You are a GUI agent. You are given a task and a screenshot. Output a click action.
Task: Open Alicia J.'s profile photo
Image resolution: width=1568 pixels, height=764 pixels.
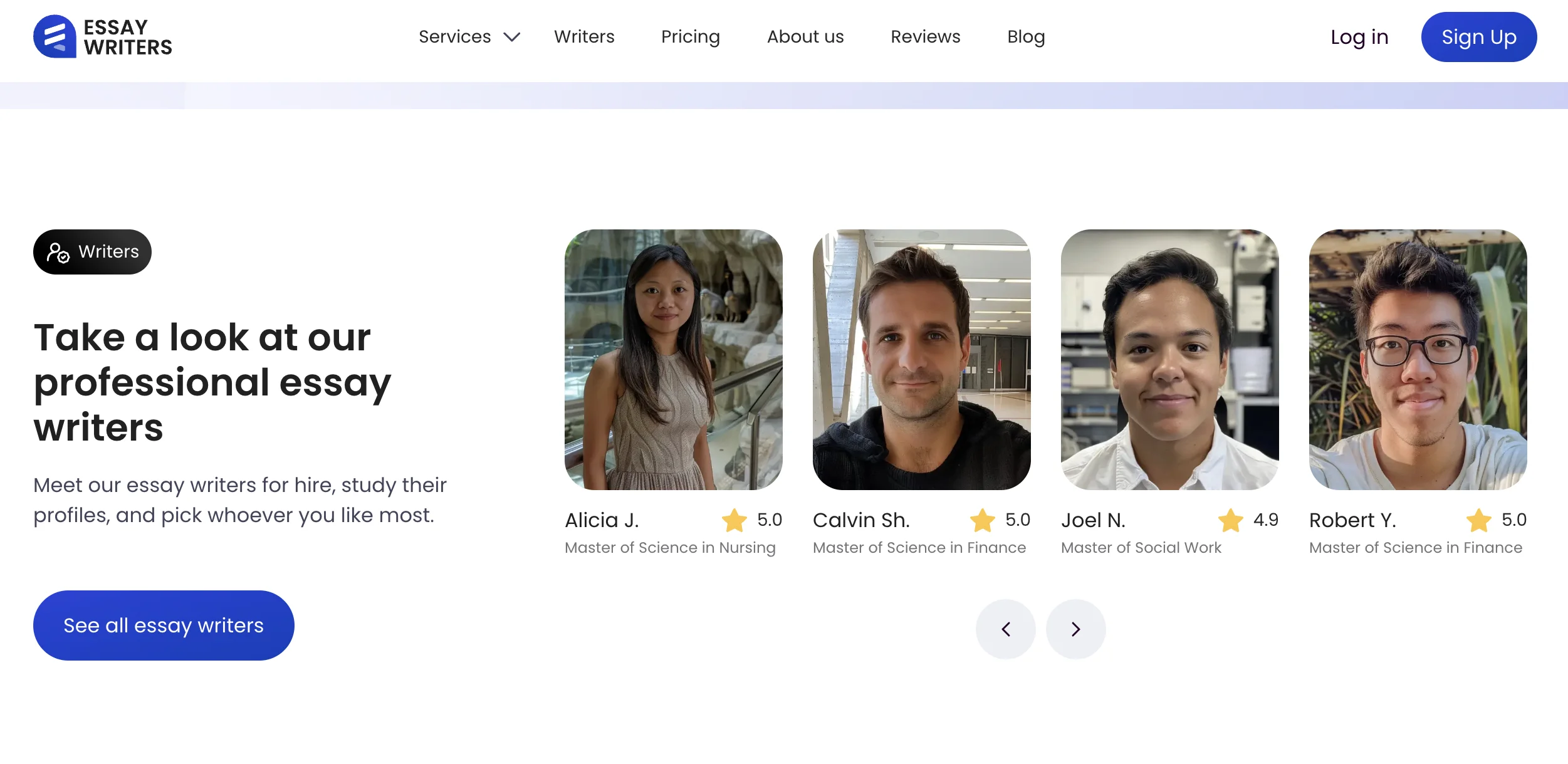click(x=673, y=360)
